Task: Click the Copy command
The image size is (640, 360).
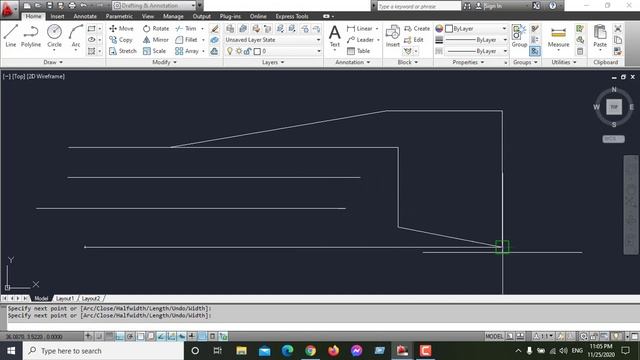Action: pyautogui.click(x=121, y=40)
